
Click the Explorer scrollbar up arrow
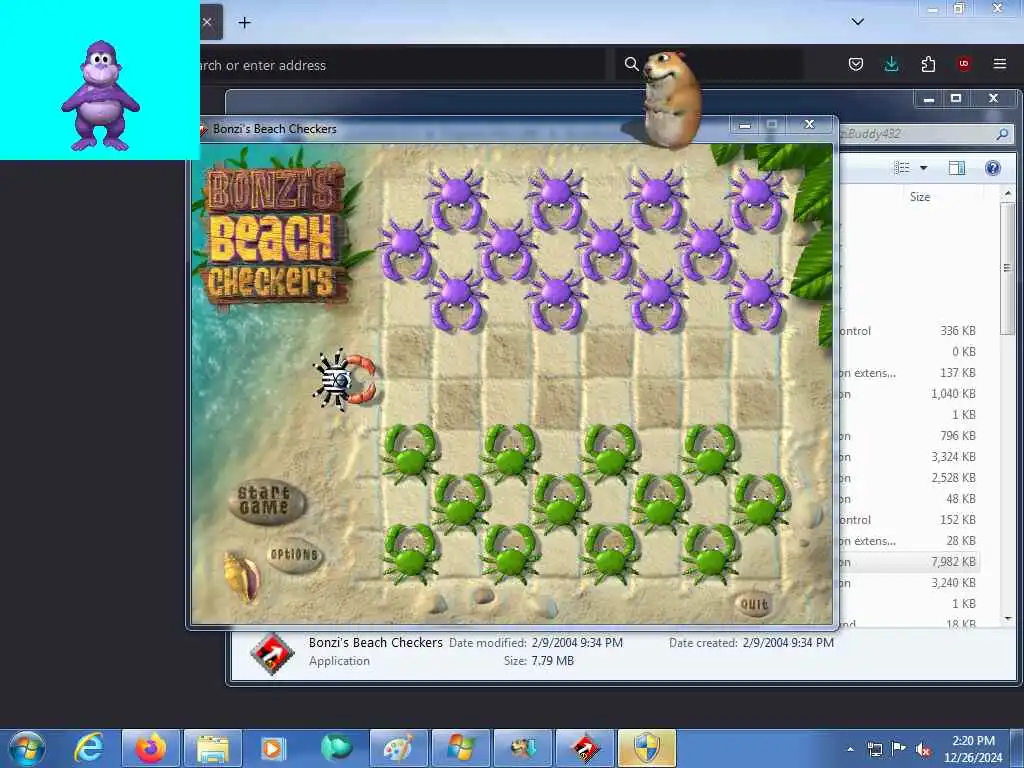(1008, 193)
